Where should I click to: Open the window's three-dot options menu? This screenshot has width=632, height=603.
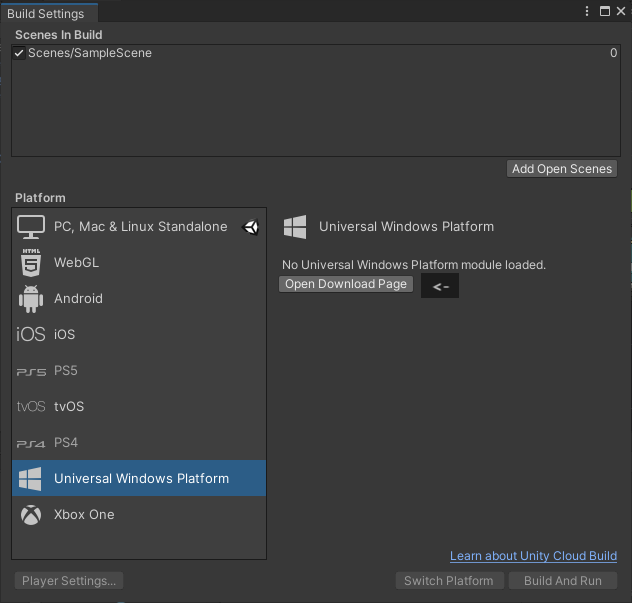coord(587,11)
